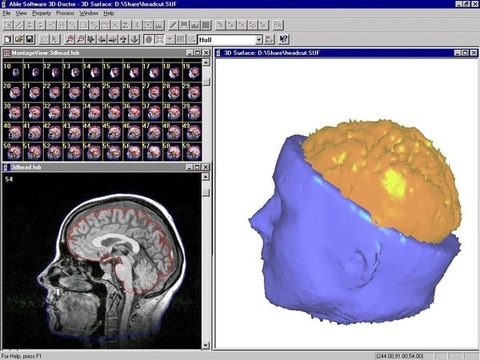Click the Open file folder icon

click(19, 39)
